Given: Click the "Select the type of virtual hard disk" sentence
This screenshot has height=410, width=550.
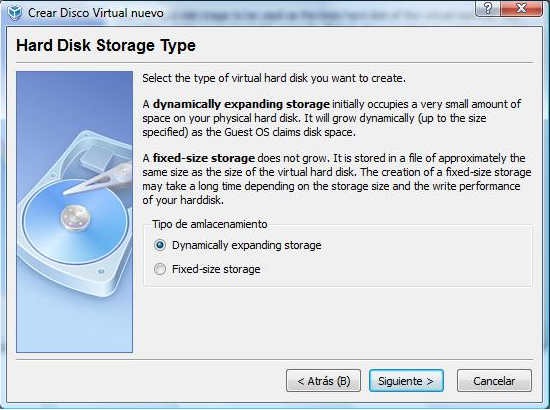Looking at the screenshot, I should pos(274,78).
